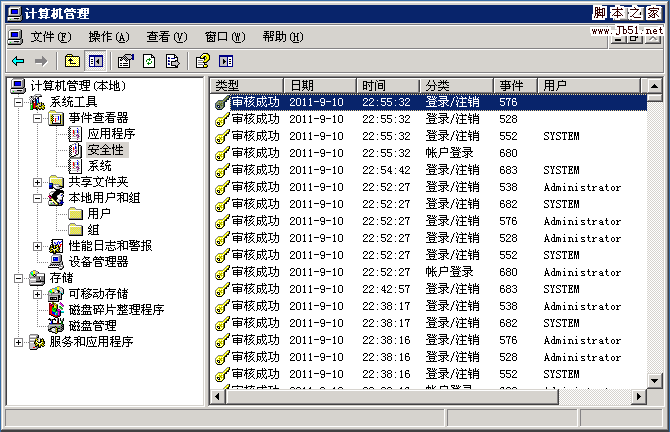This screenshot has height=432, width=670.
Task: Select 设备管理器 in the tree
Action: tap(98, 261)
